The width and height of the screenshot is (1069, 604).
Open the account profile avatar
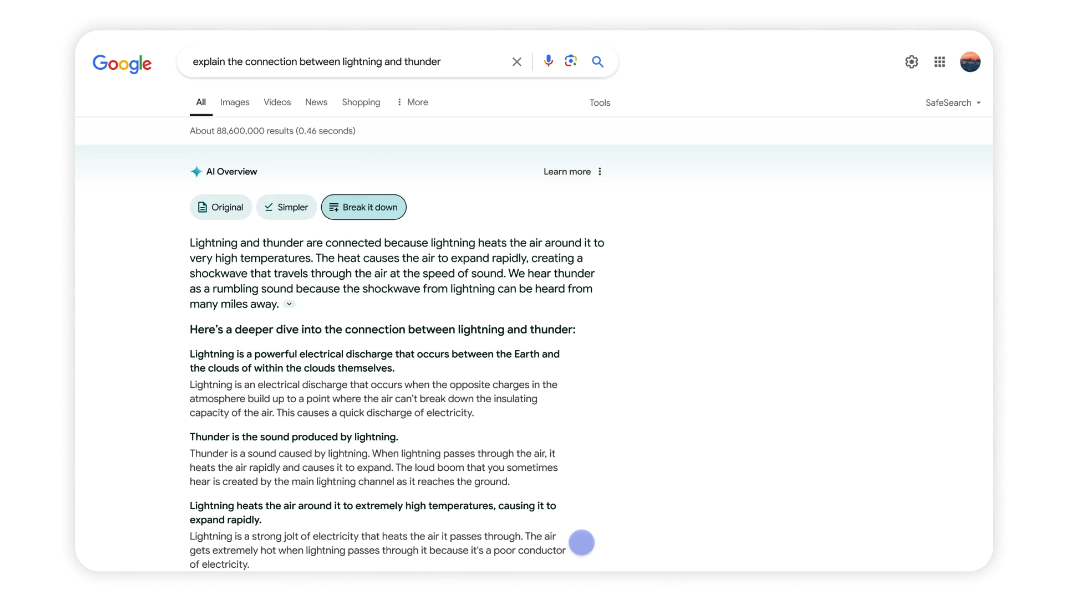(x=970, y=62)
